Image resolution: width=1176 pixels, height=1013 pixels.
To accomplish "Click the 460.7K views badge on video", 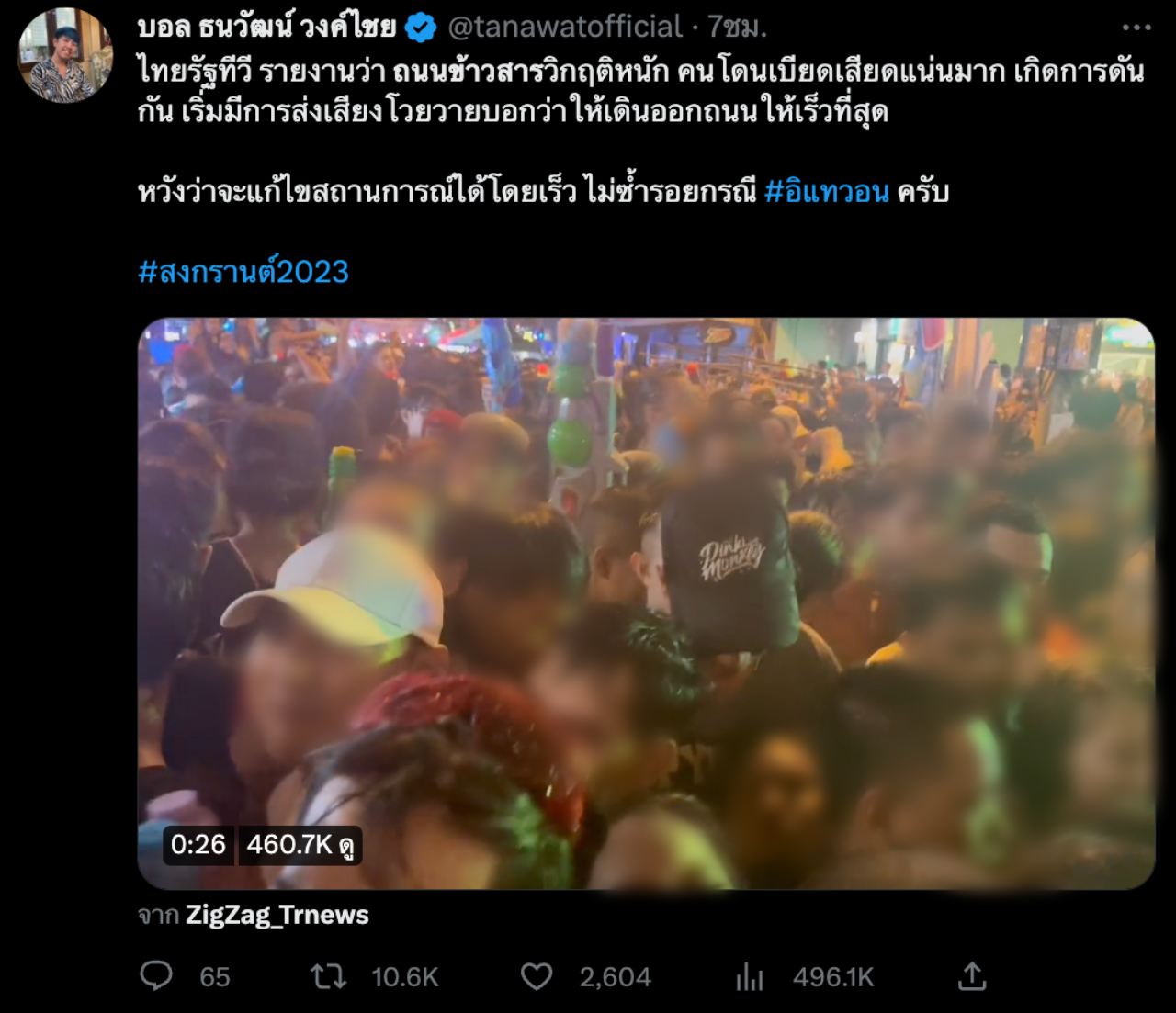I will point(300,845).
